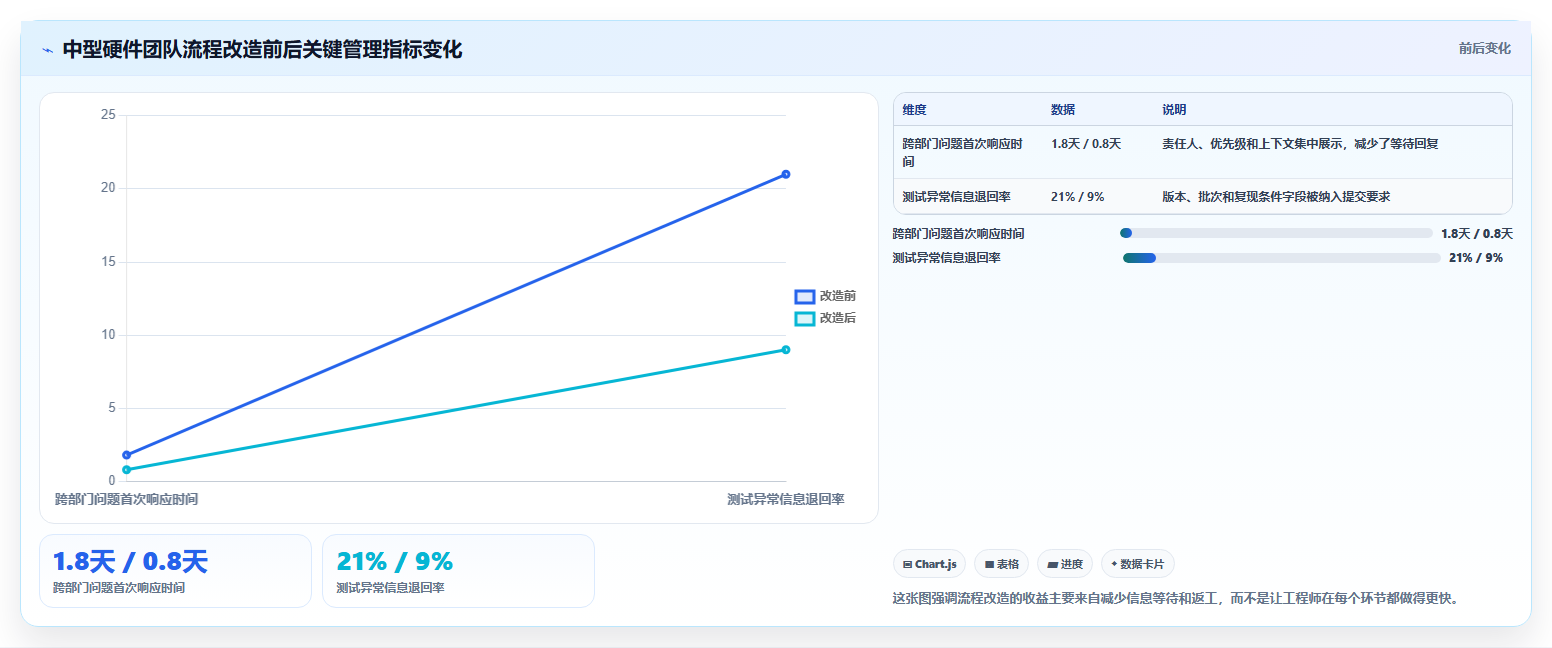The height and width of the screenshot is (648, 1552).
Task: Click the page title 中型硬件团队流程改造前后关键管理指标变化
Action: click(262, 50)
